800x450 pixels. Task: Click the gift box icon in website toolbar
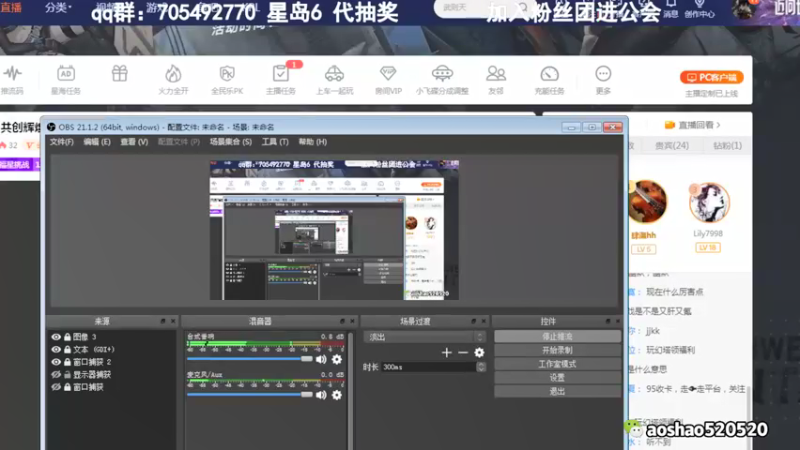click(x=119, y=74)
